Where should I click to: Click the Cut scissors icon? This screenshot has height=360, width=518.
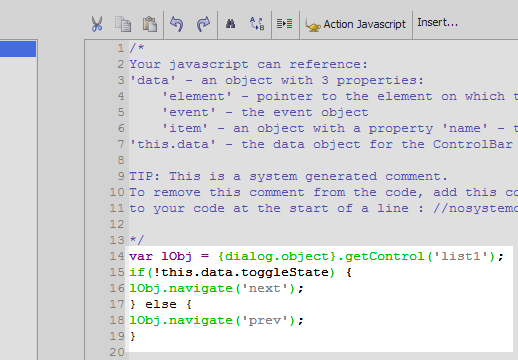(97, 24)
